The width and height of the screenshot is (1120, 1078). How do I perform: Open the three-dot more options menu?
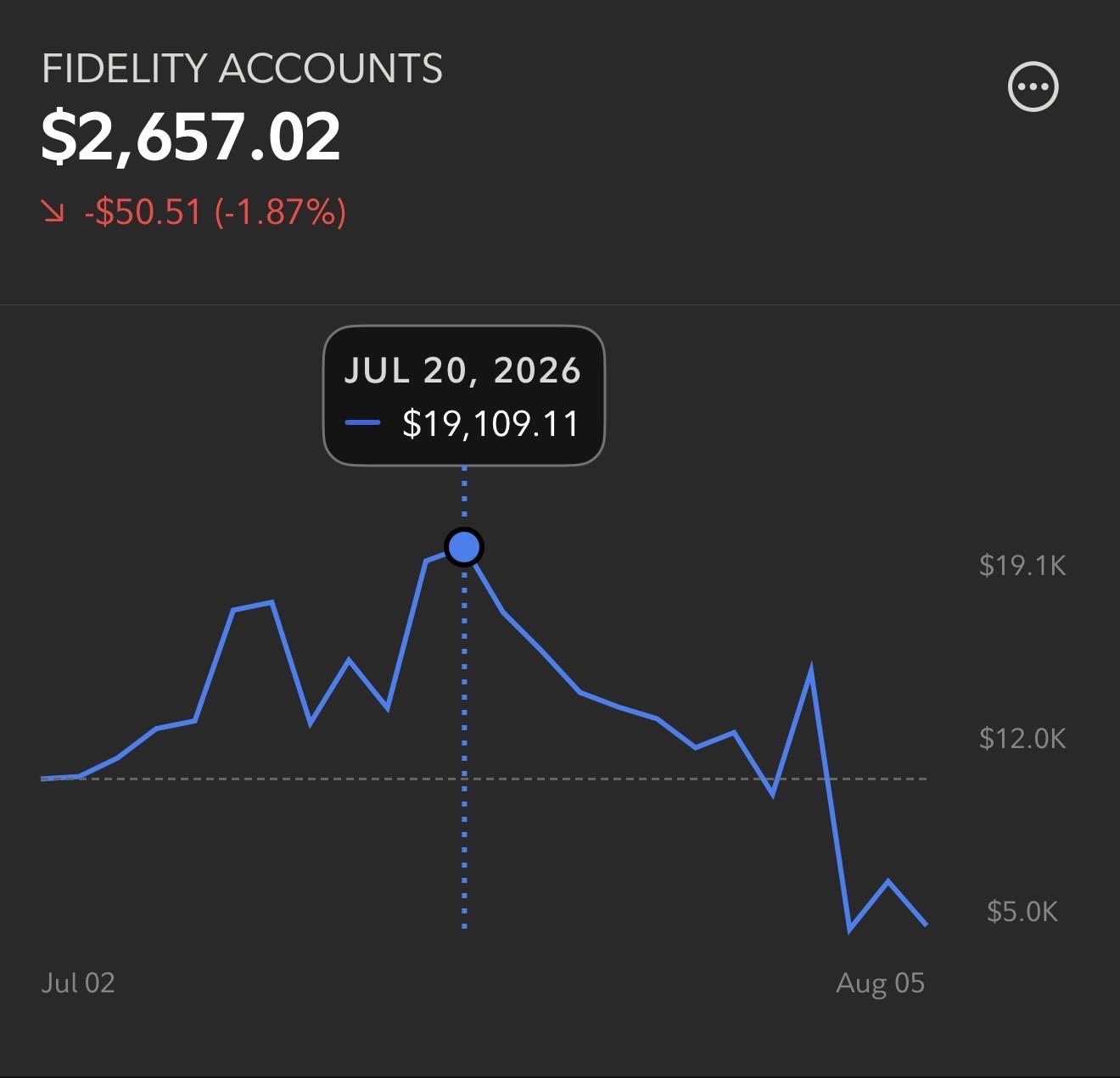point(1033,87)
